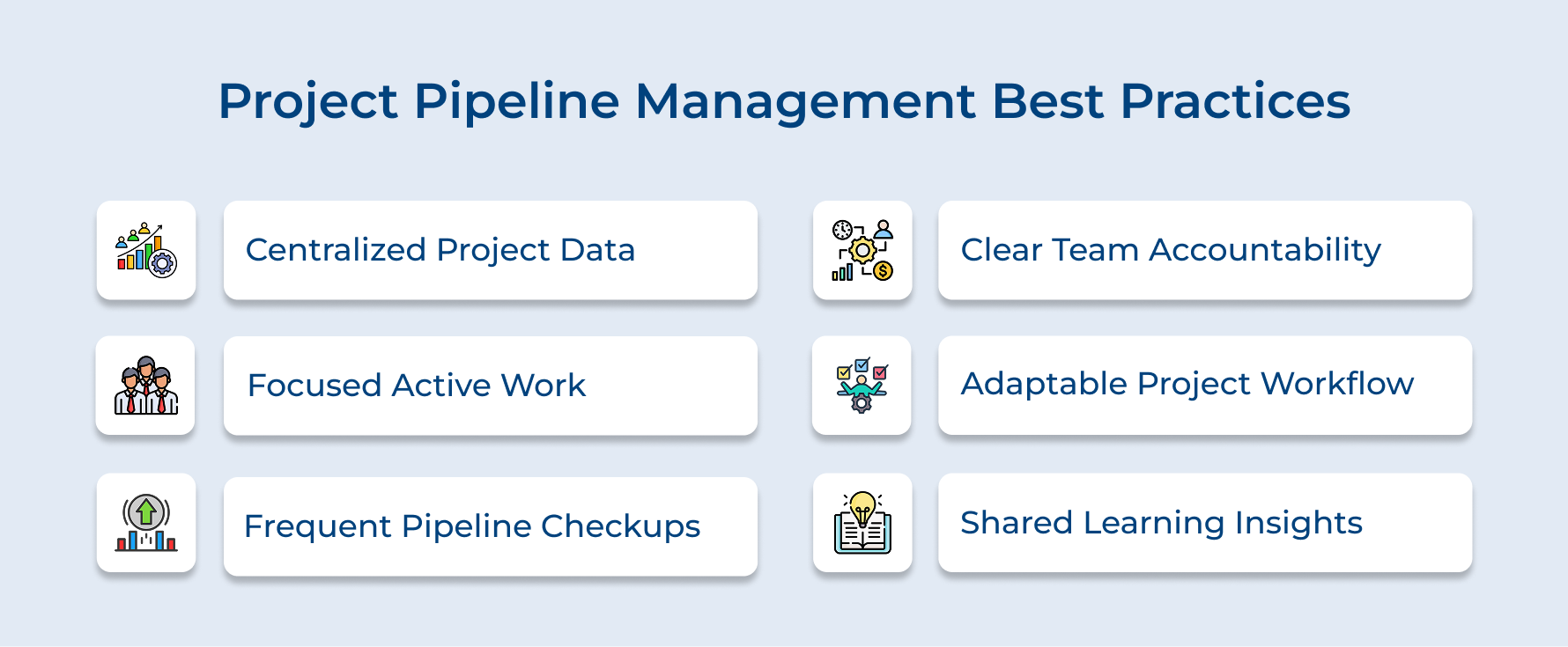The height and width of the screenshot is (647, 1568).
Task: Choose the Frequent Pipeline Checkups card
Action: [x=491, y=526]
